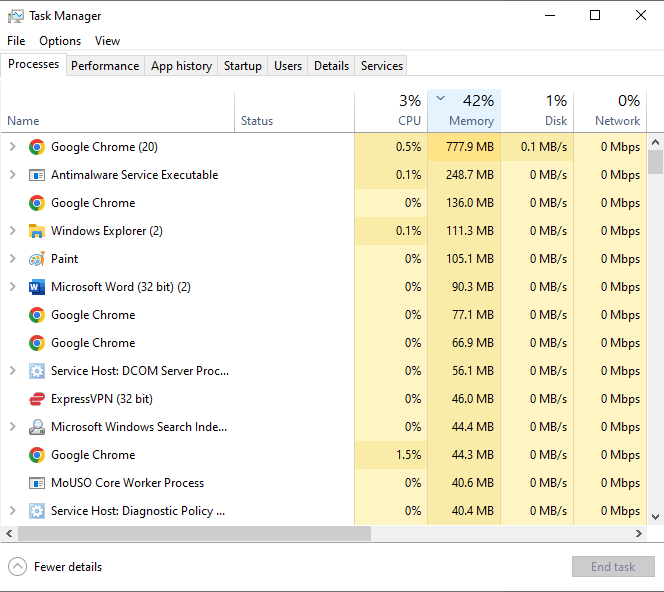
Task: Click the ExpressVPN red icon
Action: pyautogui.click(x=37, y=399)
